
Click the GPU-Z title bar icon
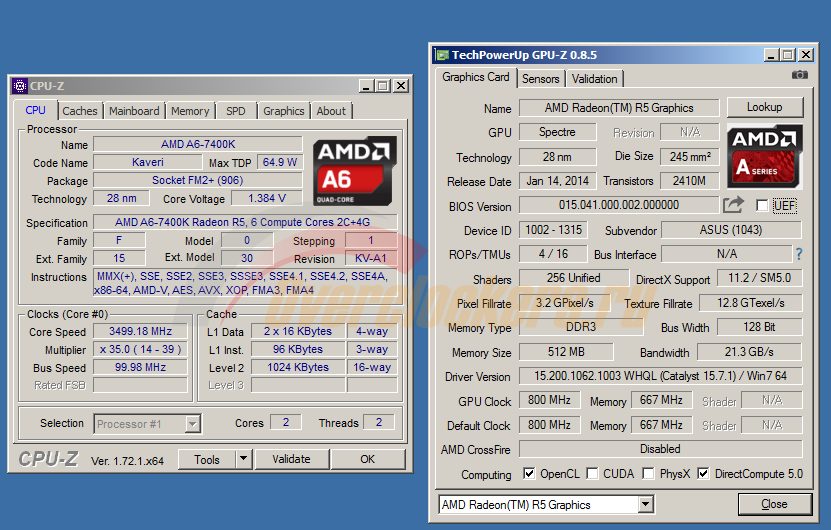pos(441,55)
